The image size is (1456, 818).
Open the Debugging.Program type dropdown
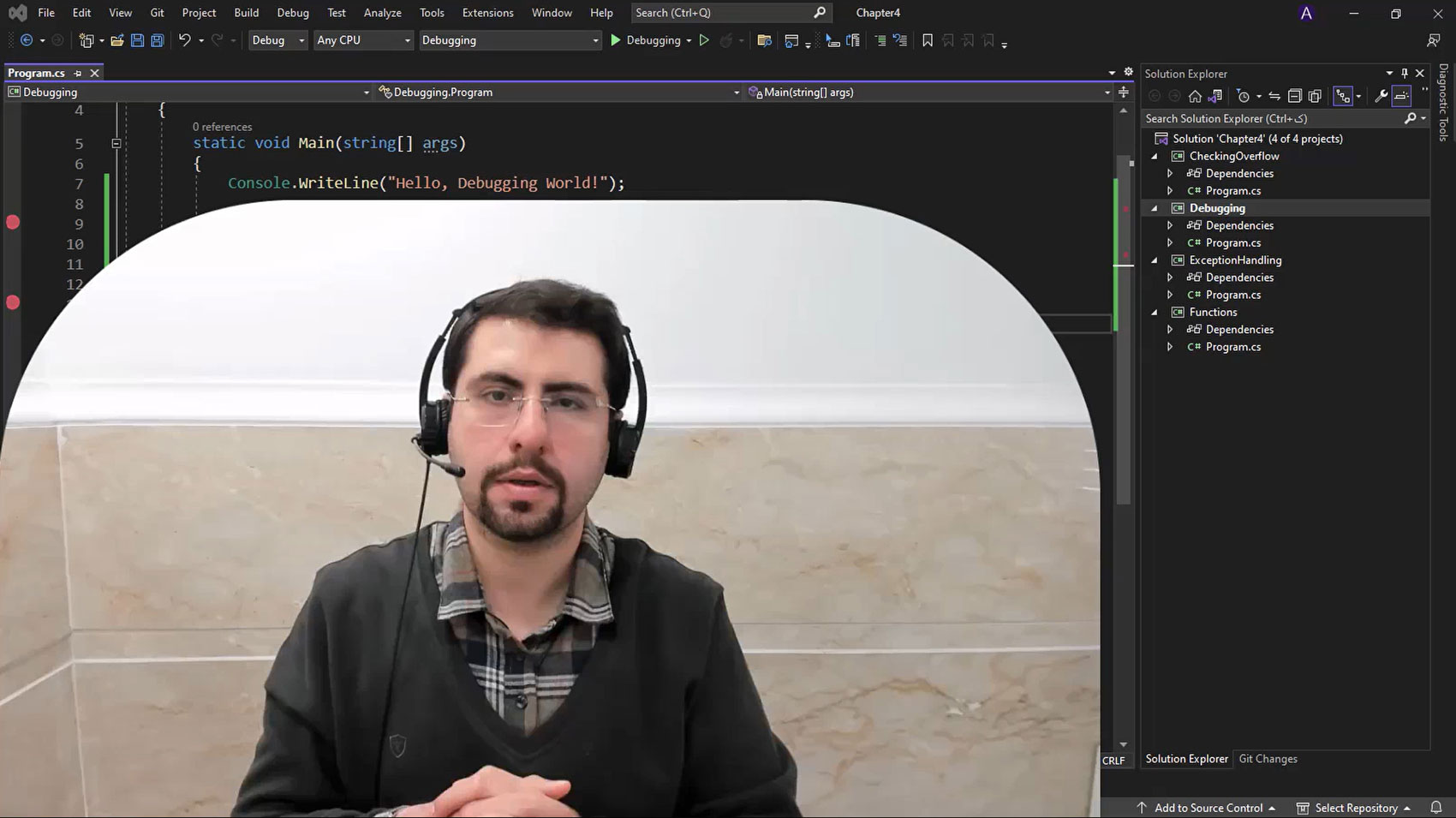(x=559, y=93)
